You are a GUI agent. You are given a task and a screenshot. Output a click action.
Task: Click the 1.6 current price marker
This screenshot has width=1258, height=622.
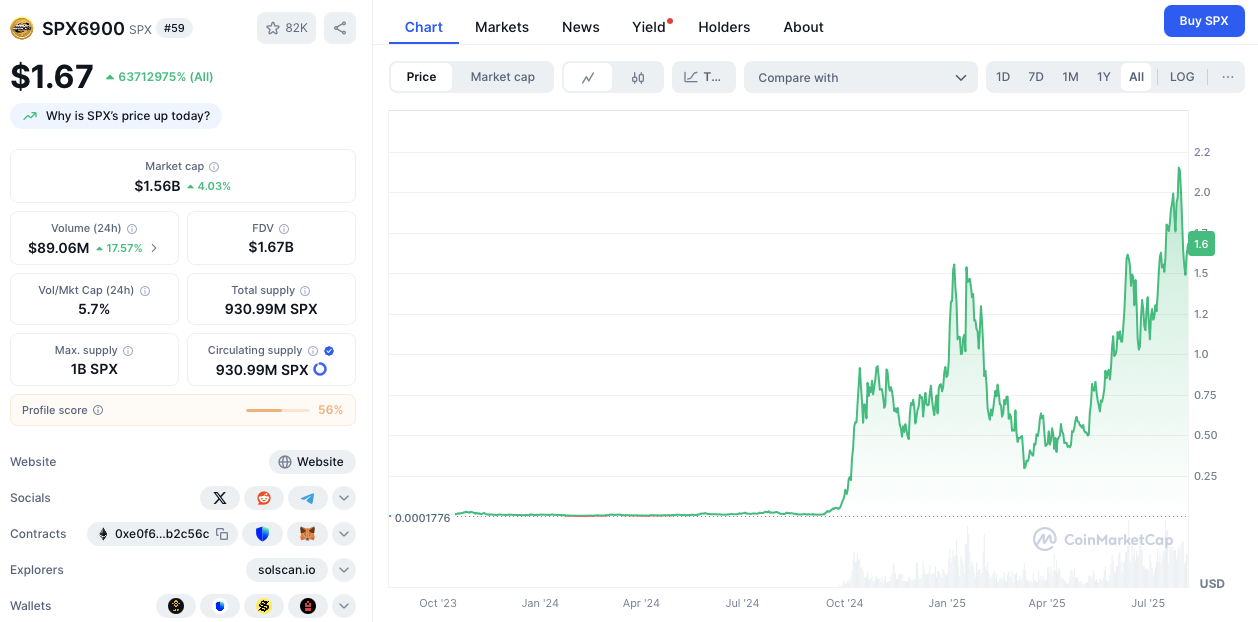[1201, 243]
